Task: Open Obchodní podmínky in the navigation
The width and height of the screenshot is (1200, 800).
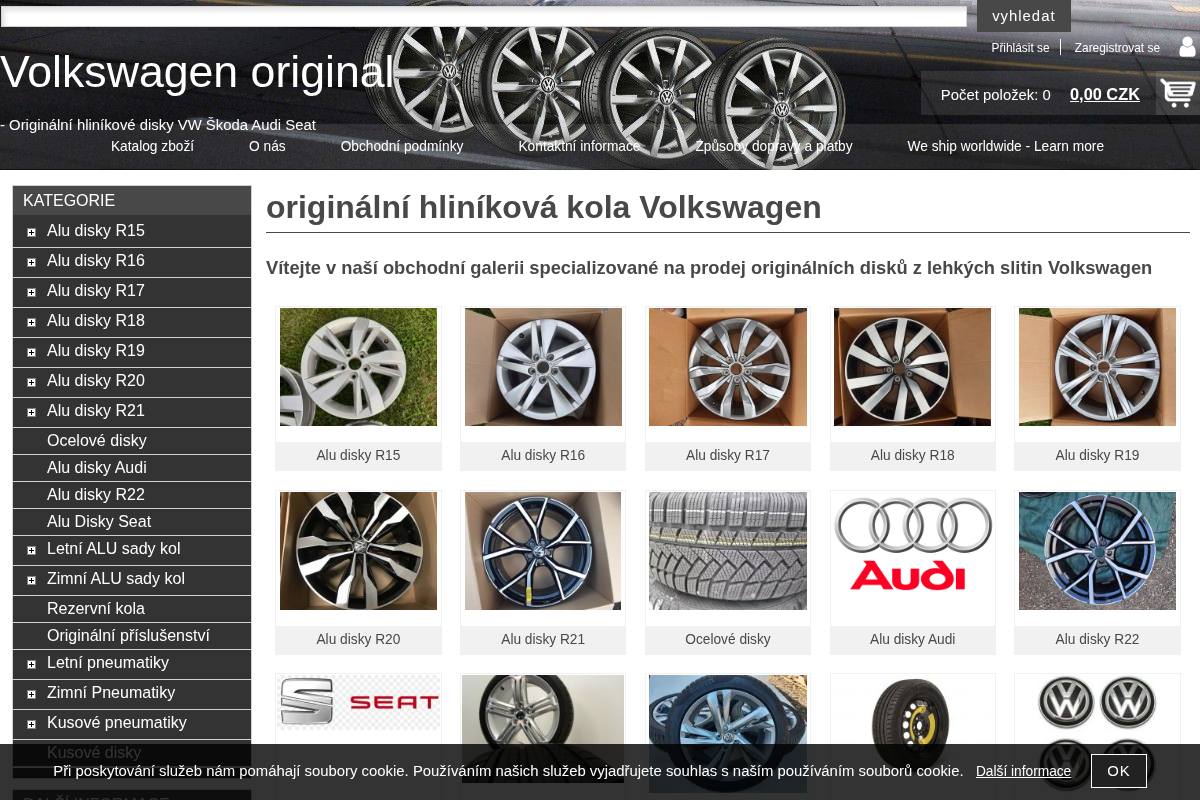Action: [402, 146]
